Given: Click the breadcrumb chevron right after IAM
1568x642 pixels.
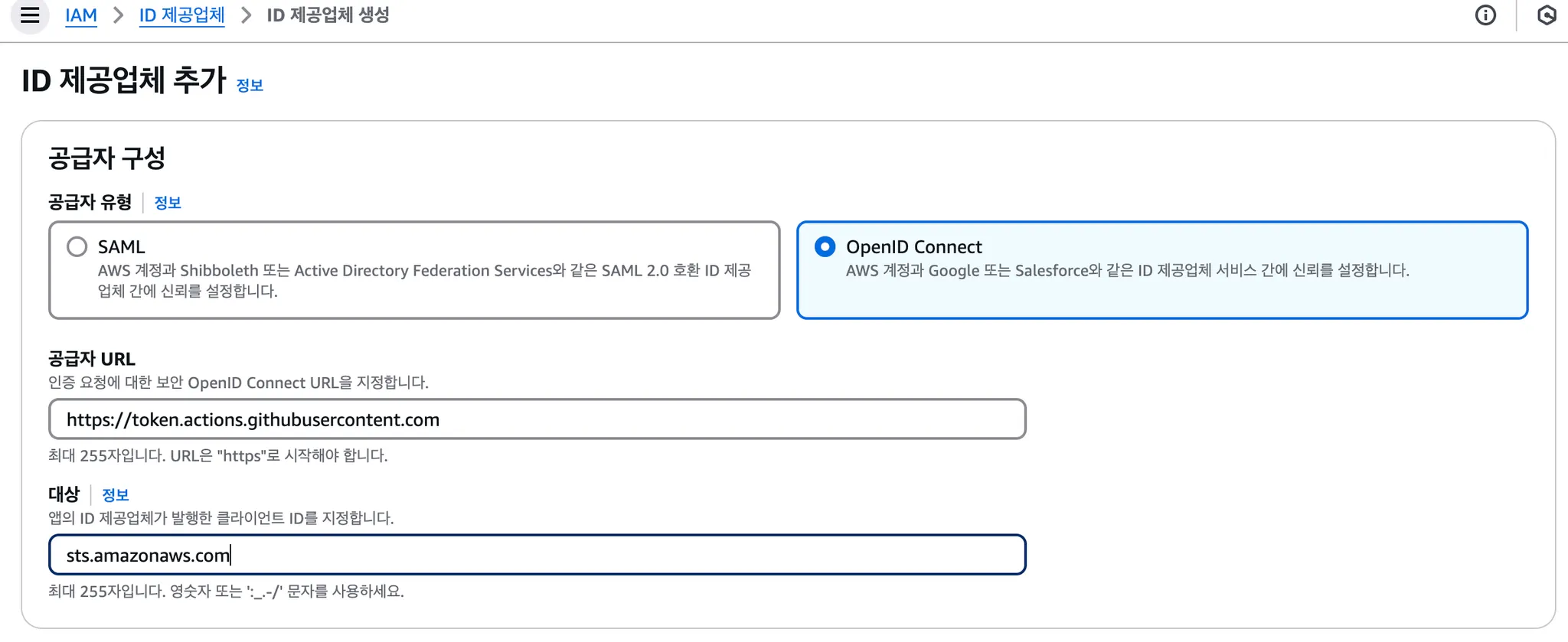Looking at the screenshot, I should pos(118,15).
